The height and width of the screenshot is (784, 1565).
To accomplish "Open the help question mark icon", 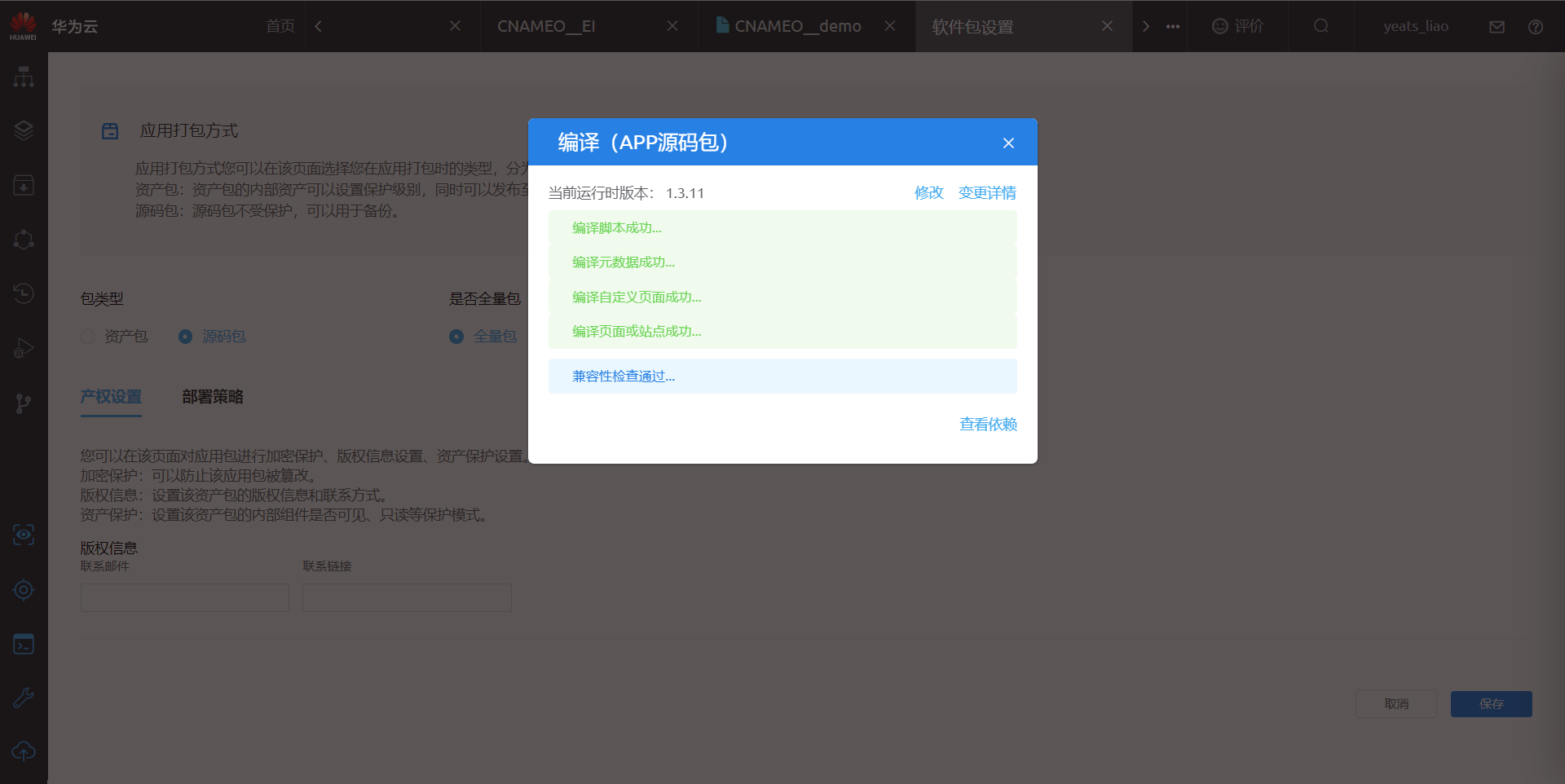I will click(1536, 27).
